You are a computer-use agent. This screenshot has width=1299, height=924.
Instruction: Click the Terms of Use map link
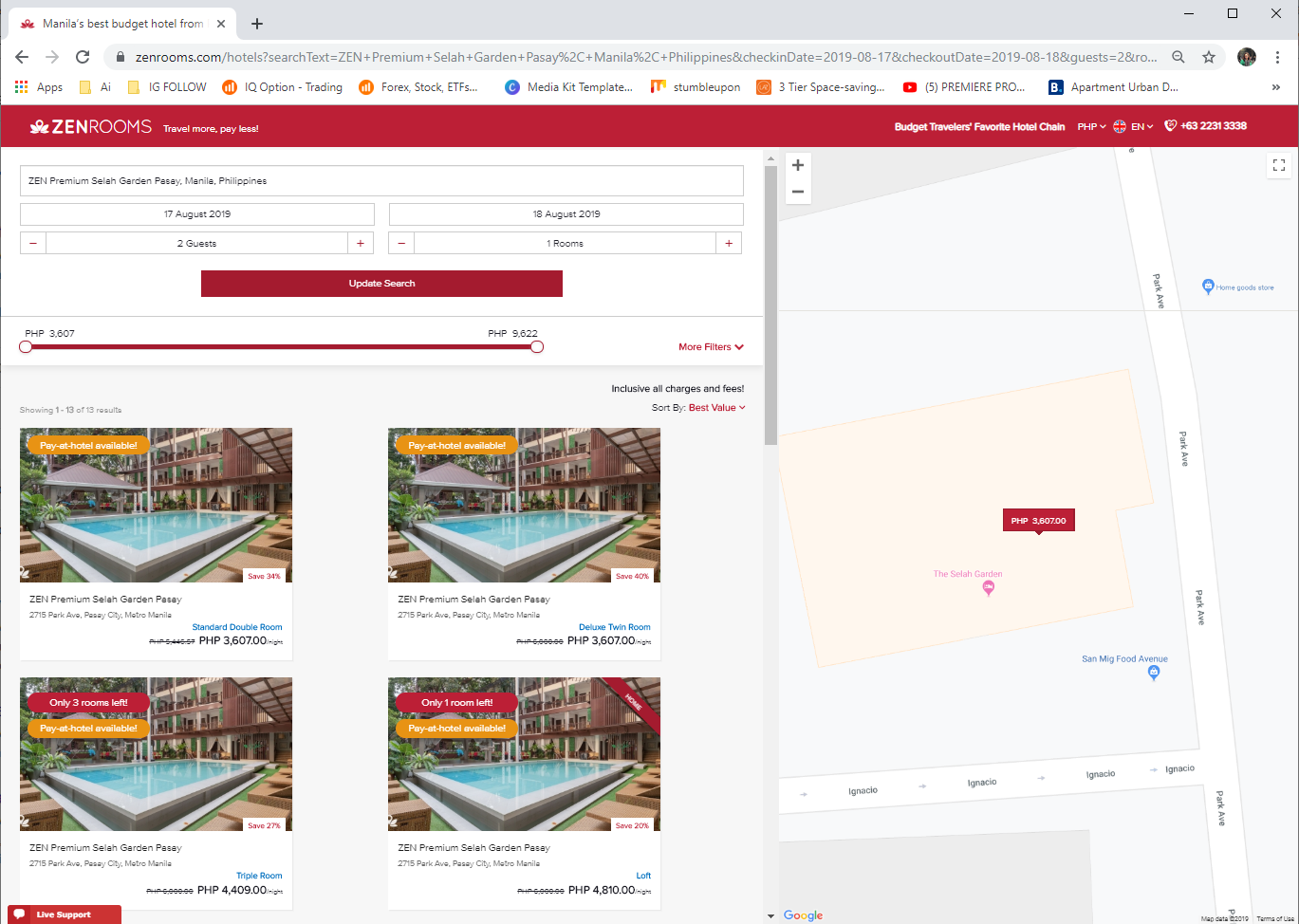(1275, 919)
